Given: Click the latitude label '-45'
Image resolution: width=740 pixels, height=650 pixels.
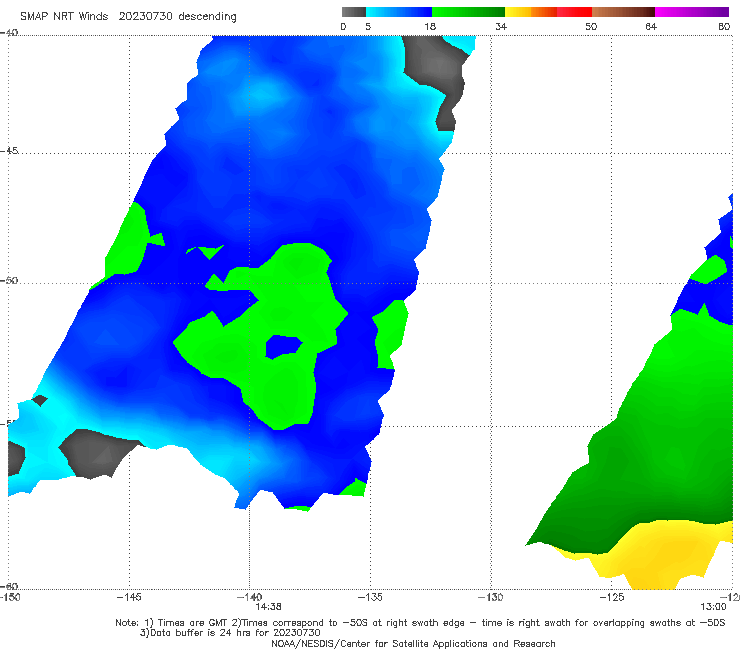Looking at the screenshot, I should coord(9,151).
